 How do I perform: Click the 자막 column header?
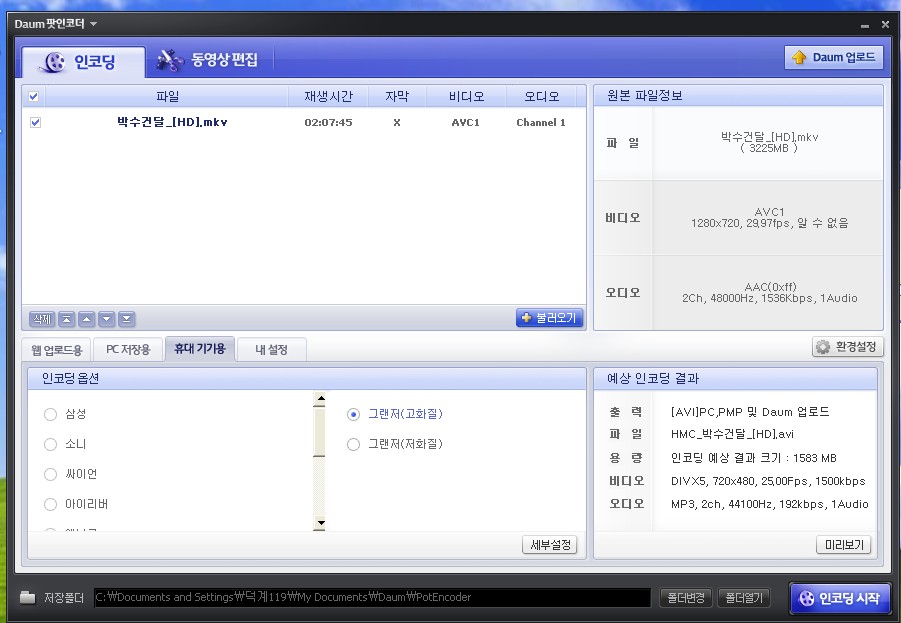pyautogui.click(x=397, y=96)
